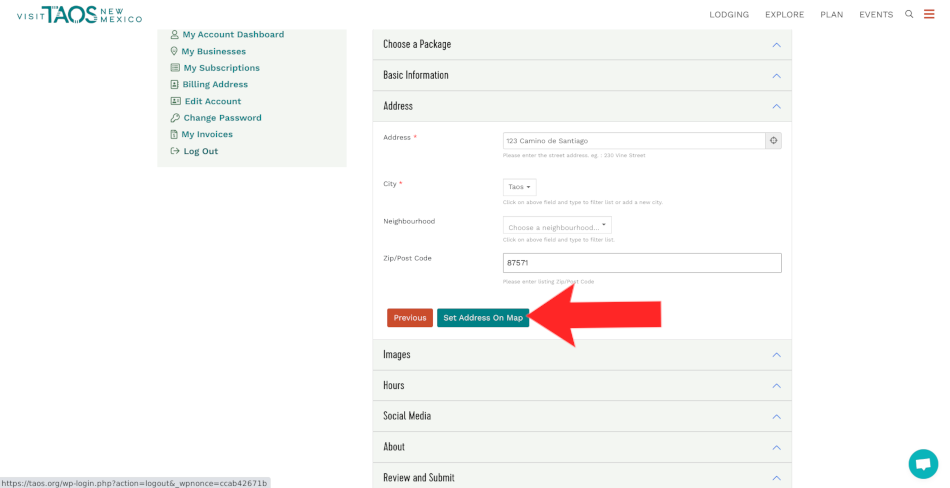
Task: Expand the Hours section
Action: (x=581, y=385)
